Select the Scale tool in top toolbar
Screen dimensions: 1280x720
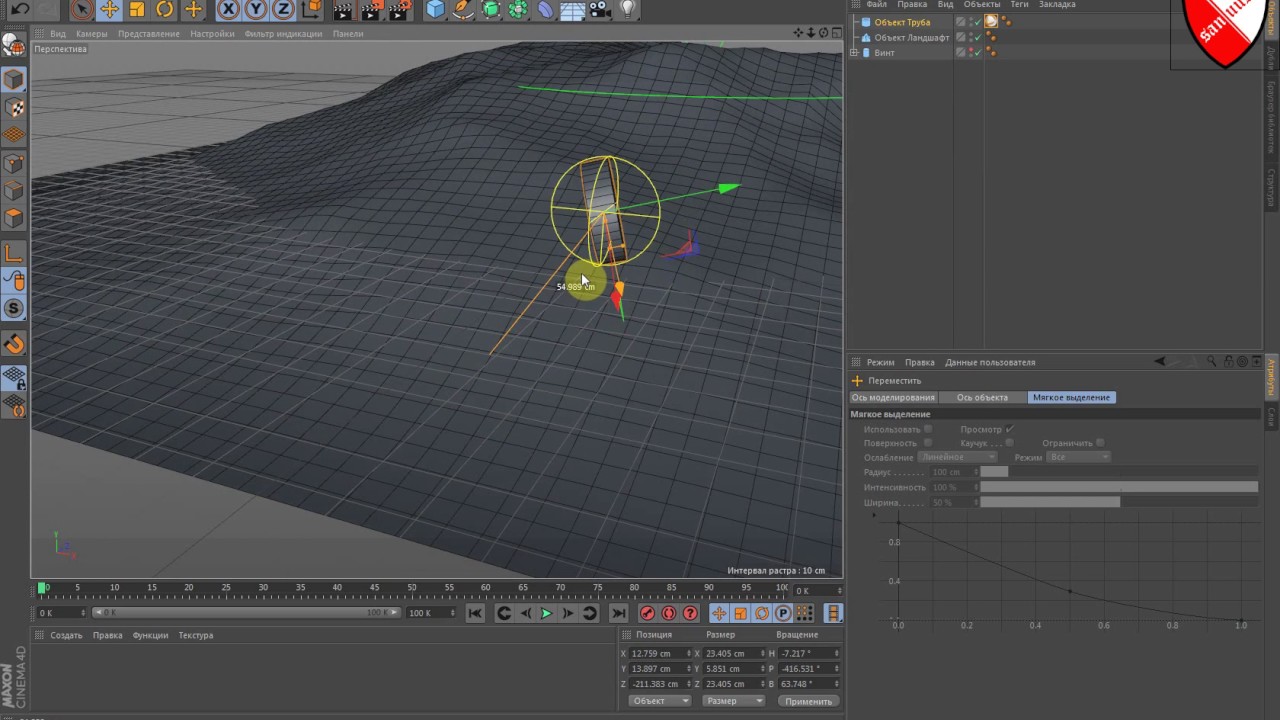(137, 10)
